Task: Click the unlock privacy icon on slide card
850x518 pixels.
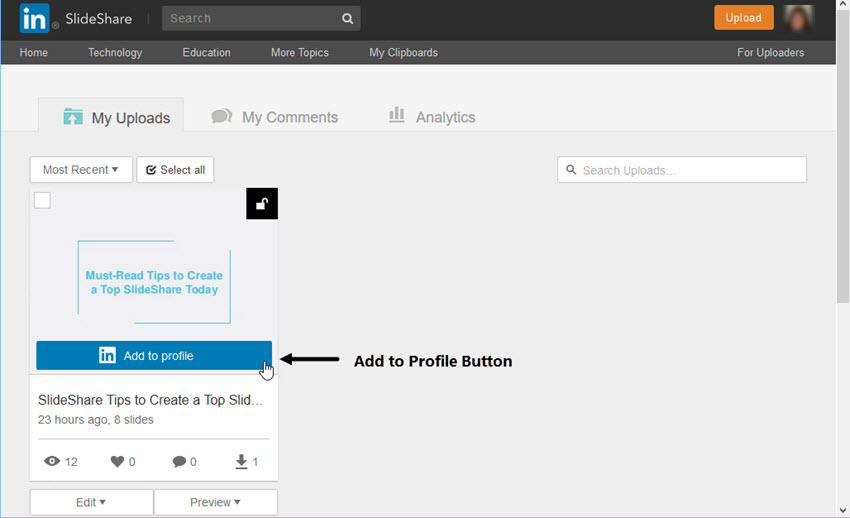Action: [262, 204]
